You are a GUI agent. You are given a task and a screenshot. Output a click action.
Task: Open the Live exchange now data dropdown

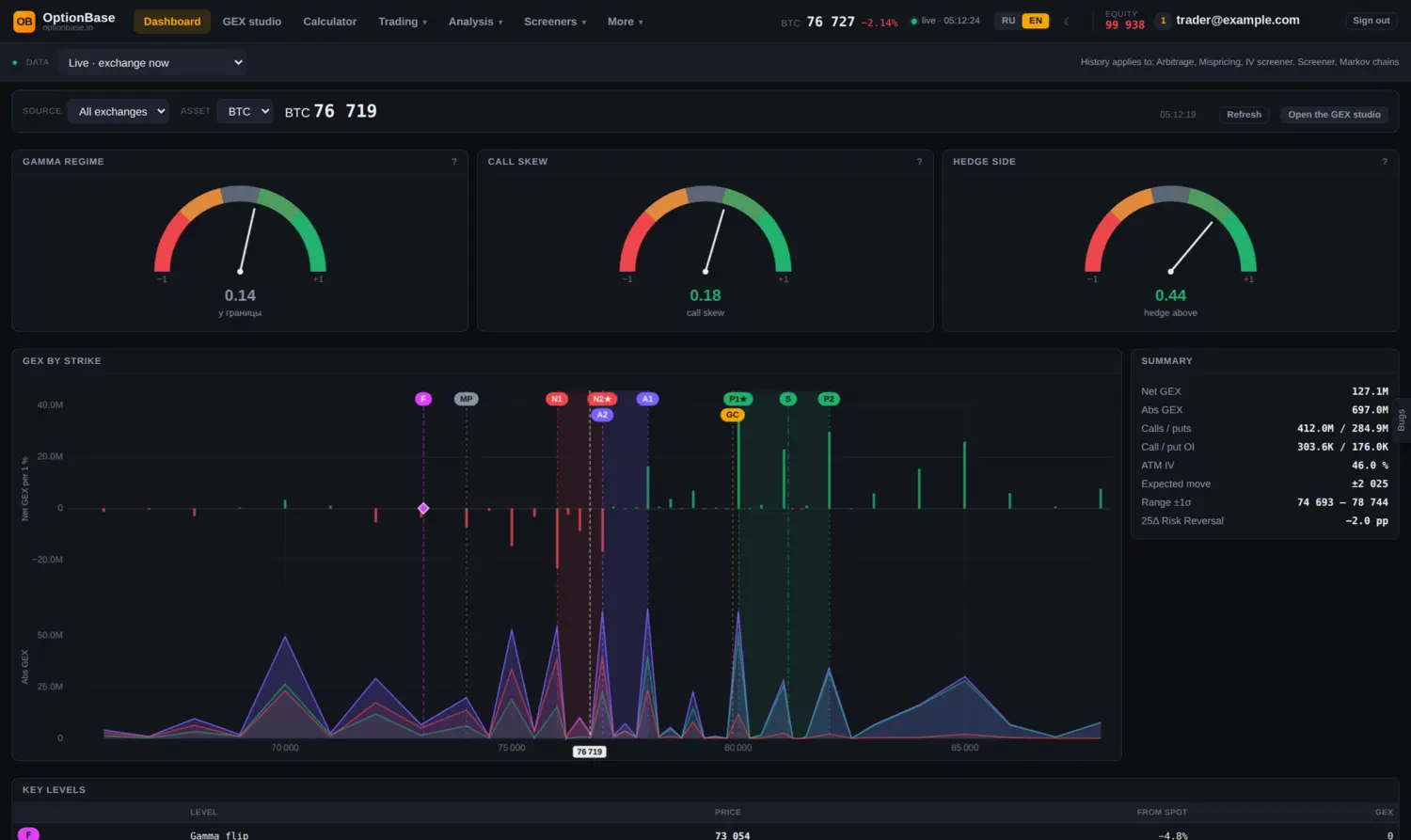(153, 62)
